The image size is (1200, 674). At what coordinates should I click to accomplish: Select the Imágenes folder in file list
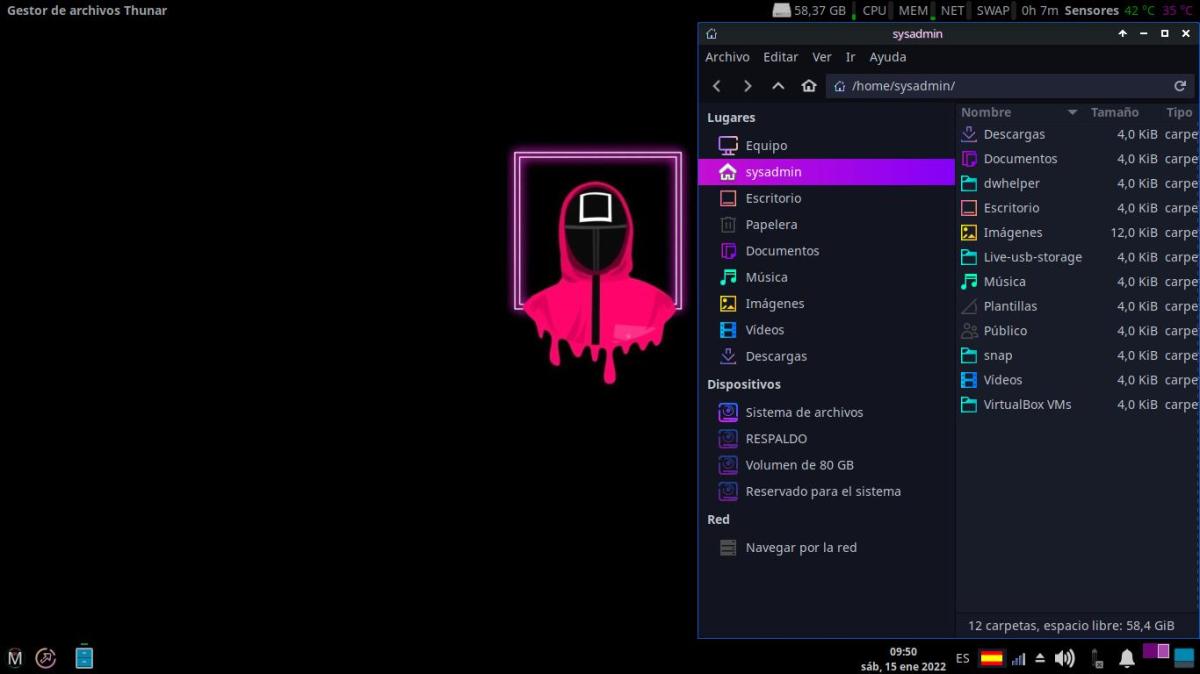click(x=1012, y=233)
